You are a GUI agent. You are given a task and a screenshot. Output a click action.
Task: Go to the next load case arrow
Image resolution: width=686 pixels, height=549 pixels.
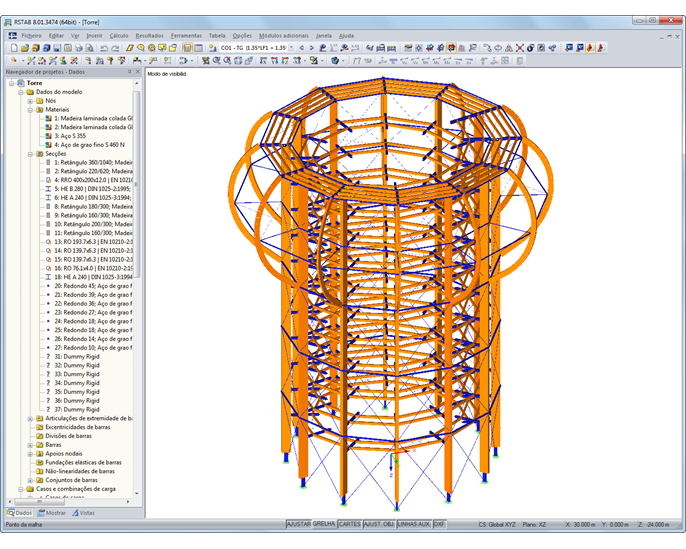[312, 48]
